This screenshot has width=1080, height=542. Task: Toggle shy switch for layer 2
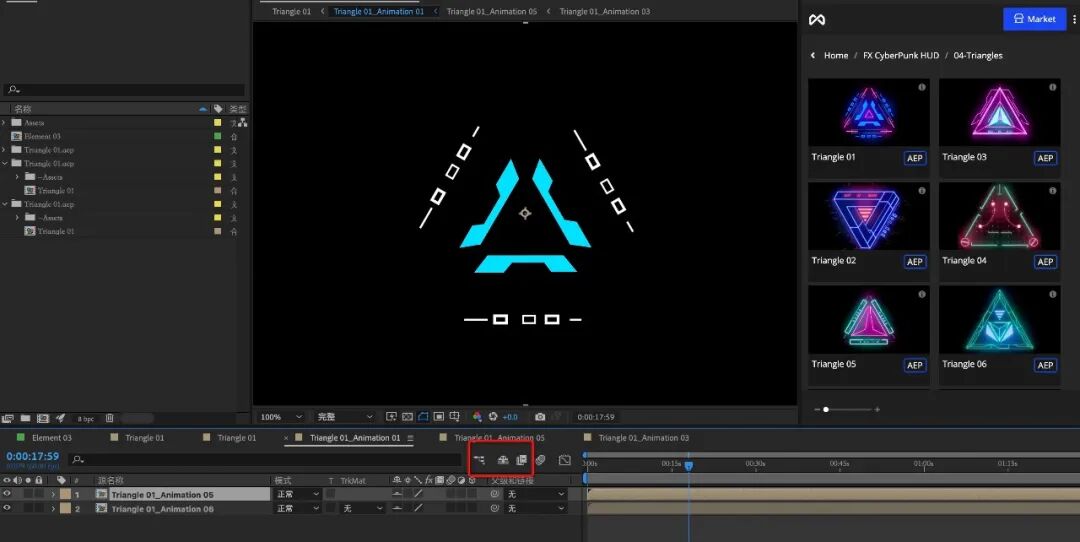click(x=397, y=508)
